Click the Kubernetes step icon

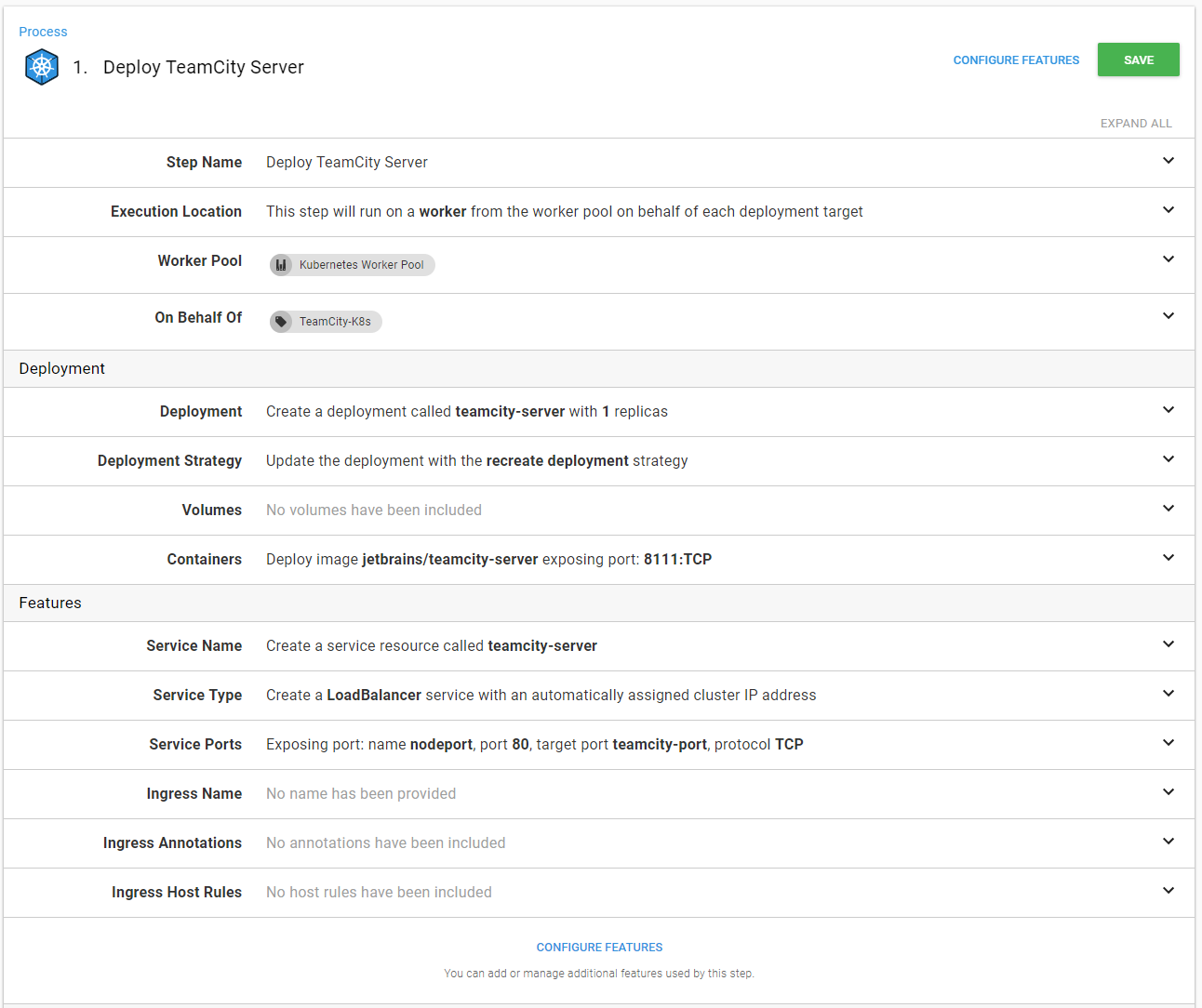click(42, 67)
